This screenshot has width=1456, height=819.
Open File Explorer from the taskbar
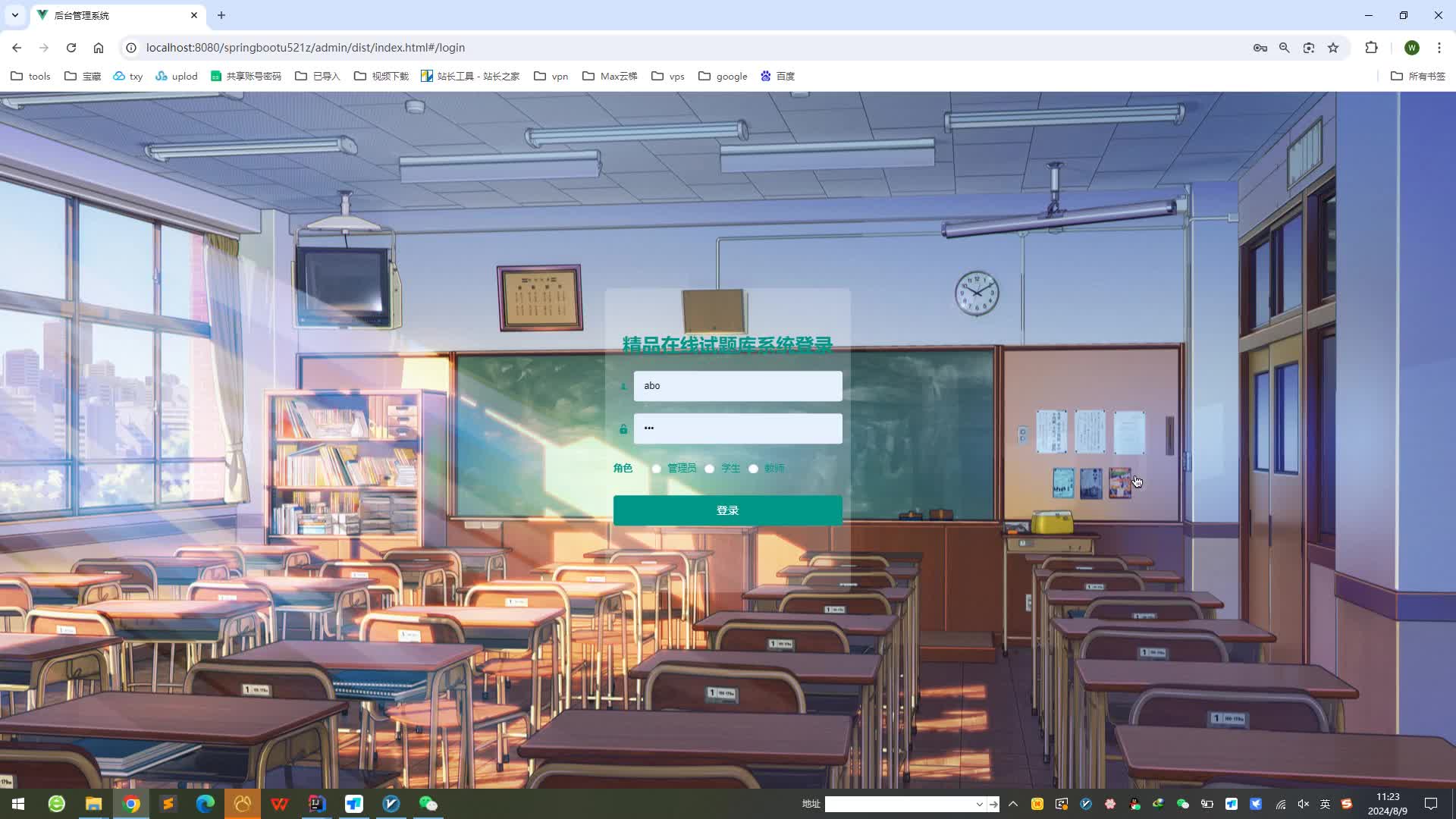click(x=94, y=804)
